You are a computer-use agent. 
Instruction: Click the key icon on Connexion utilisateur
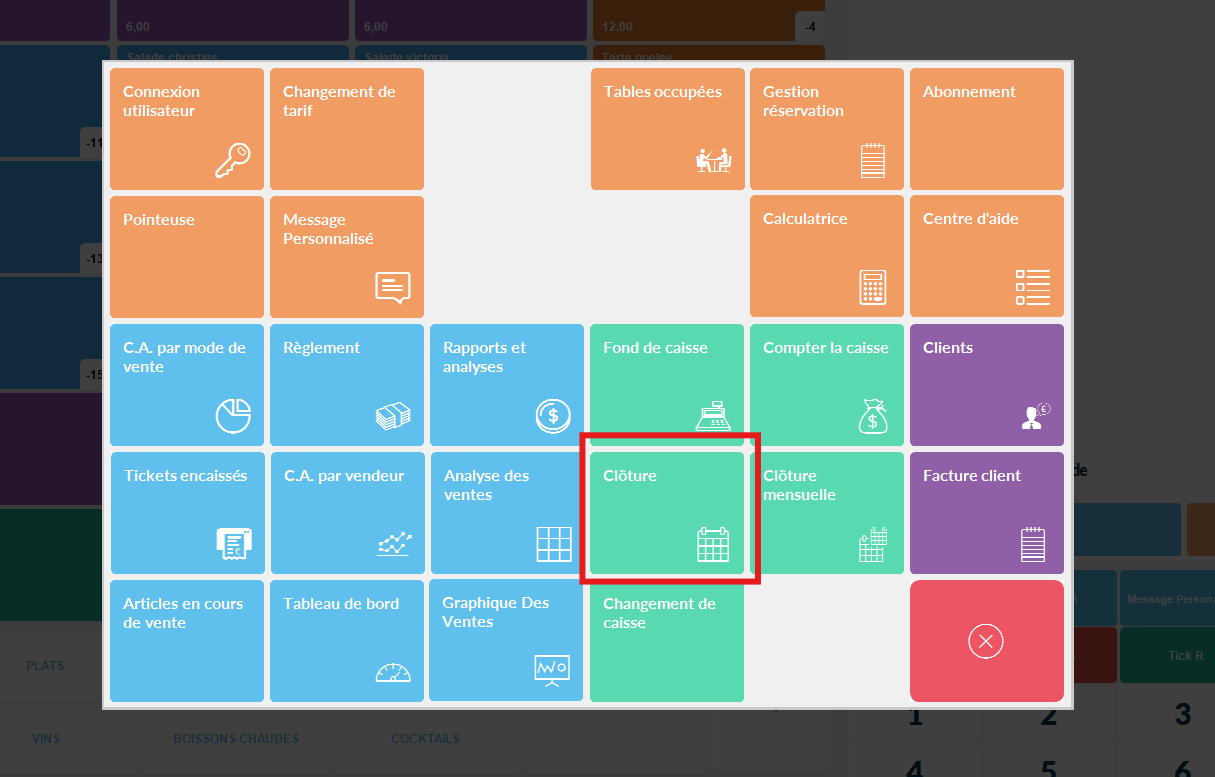pyautogui.click(x=232, y=160)
